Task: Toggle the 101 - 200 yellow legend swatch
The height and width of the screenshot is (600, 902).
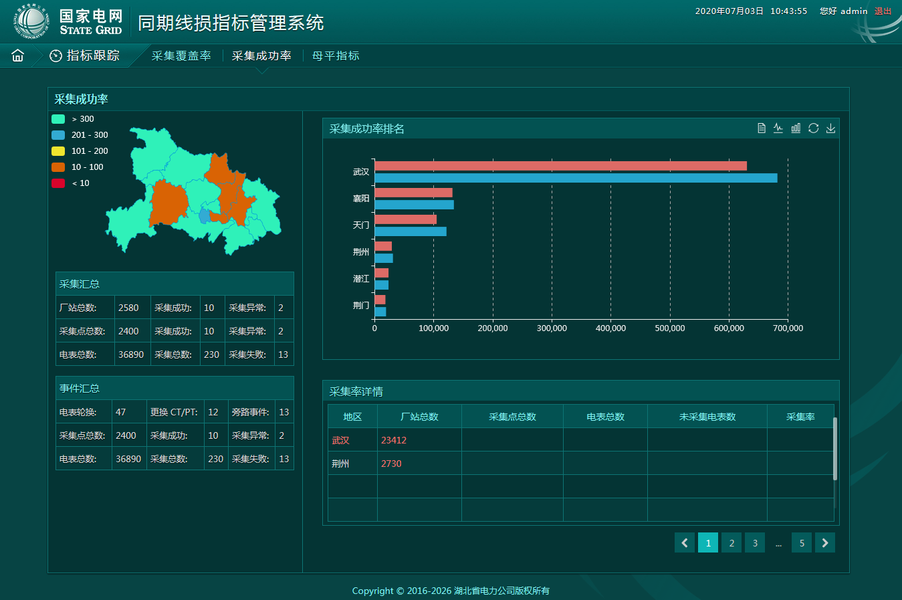Action: (x=58, y=151)
